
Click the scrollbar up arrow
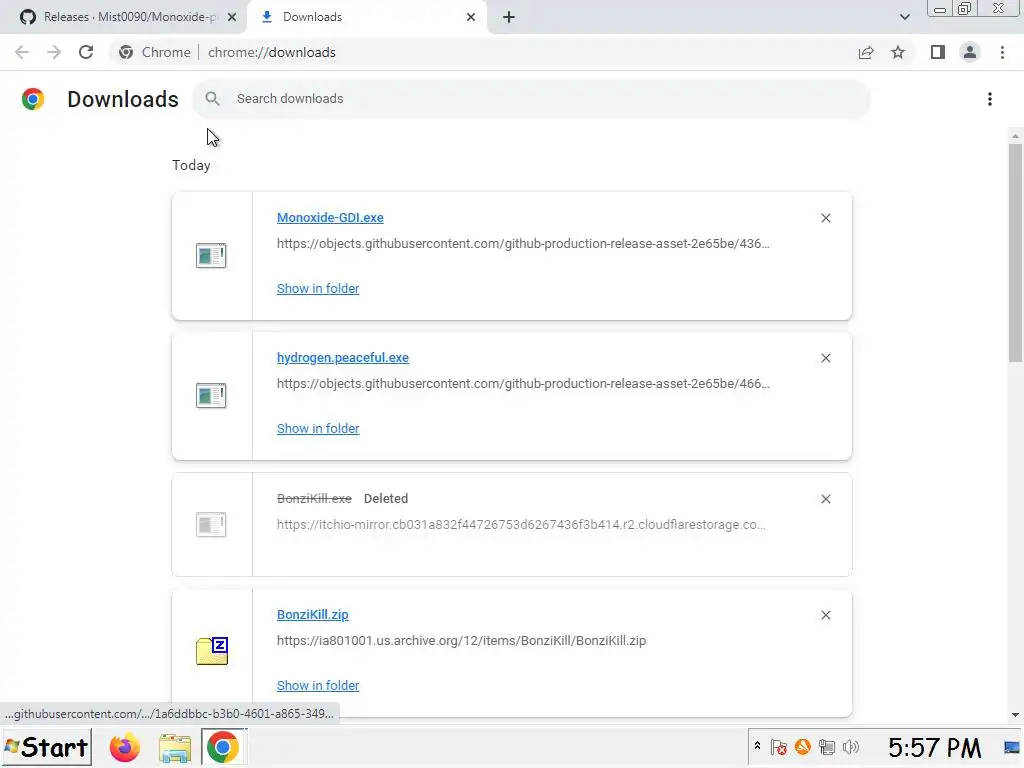pos(1015,136)
